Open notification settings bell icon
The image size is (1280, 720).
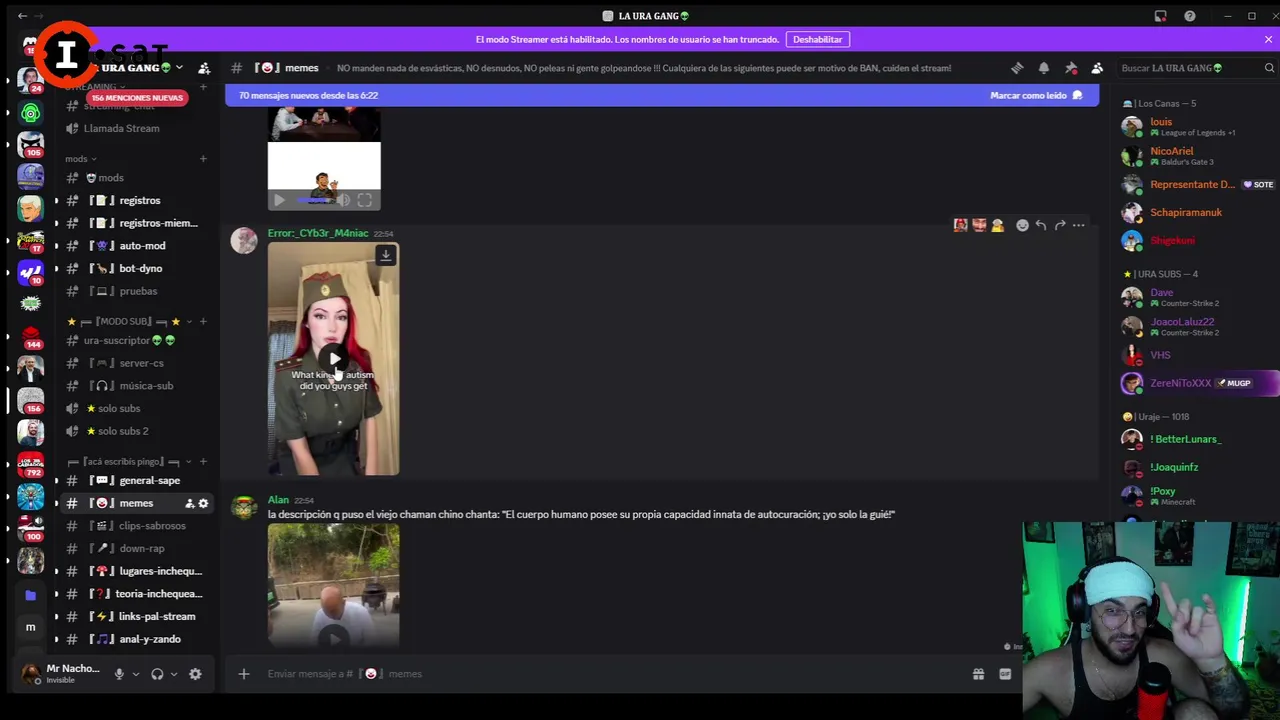tap(1044, 68)
